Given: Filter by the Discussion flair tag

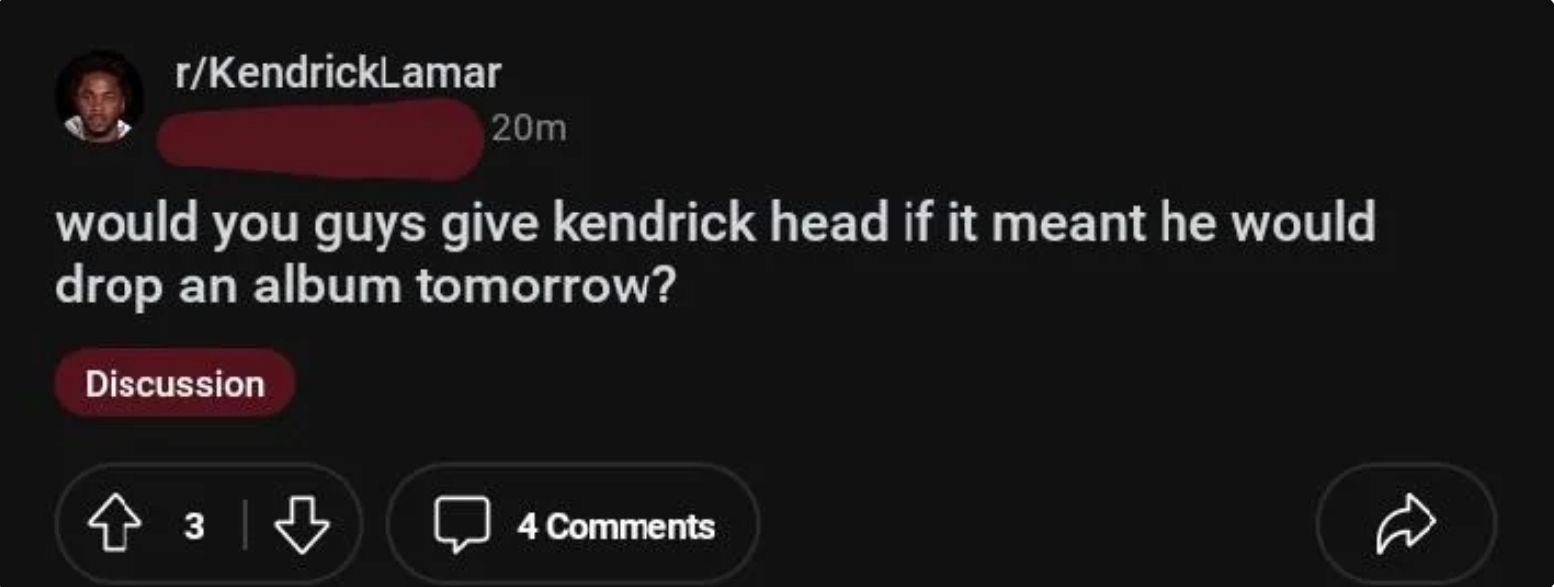Looking at the screenshot, I should point(175,384).
